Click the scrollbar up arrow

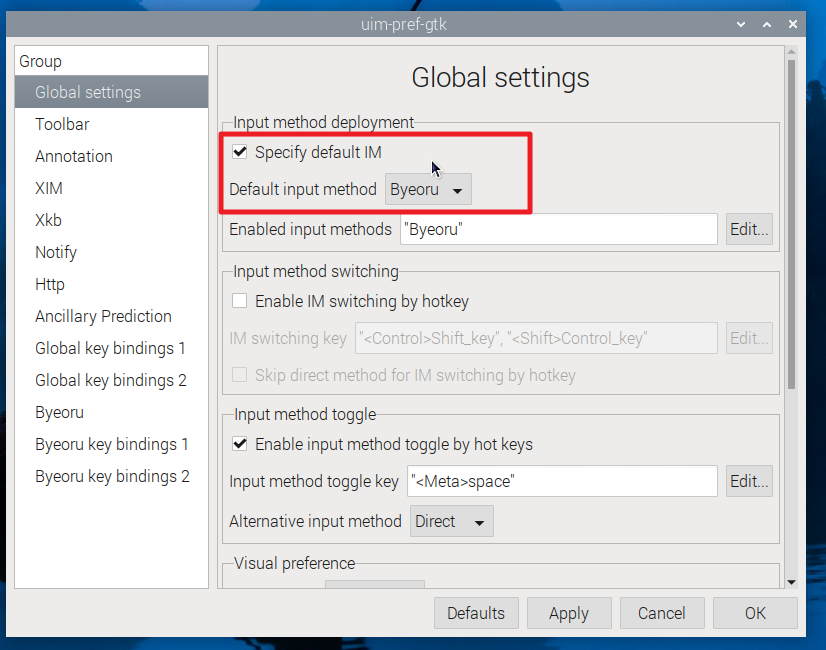tap(791, 52)
